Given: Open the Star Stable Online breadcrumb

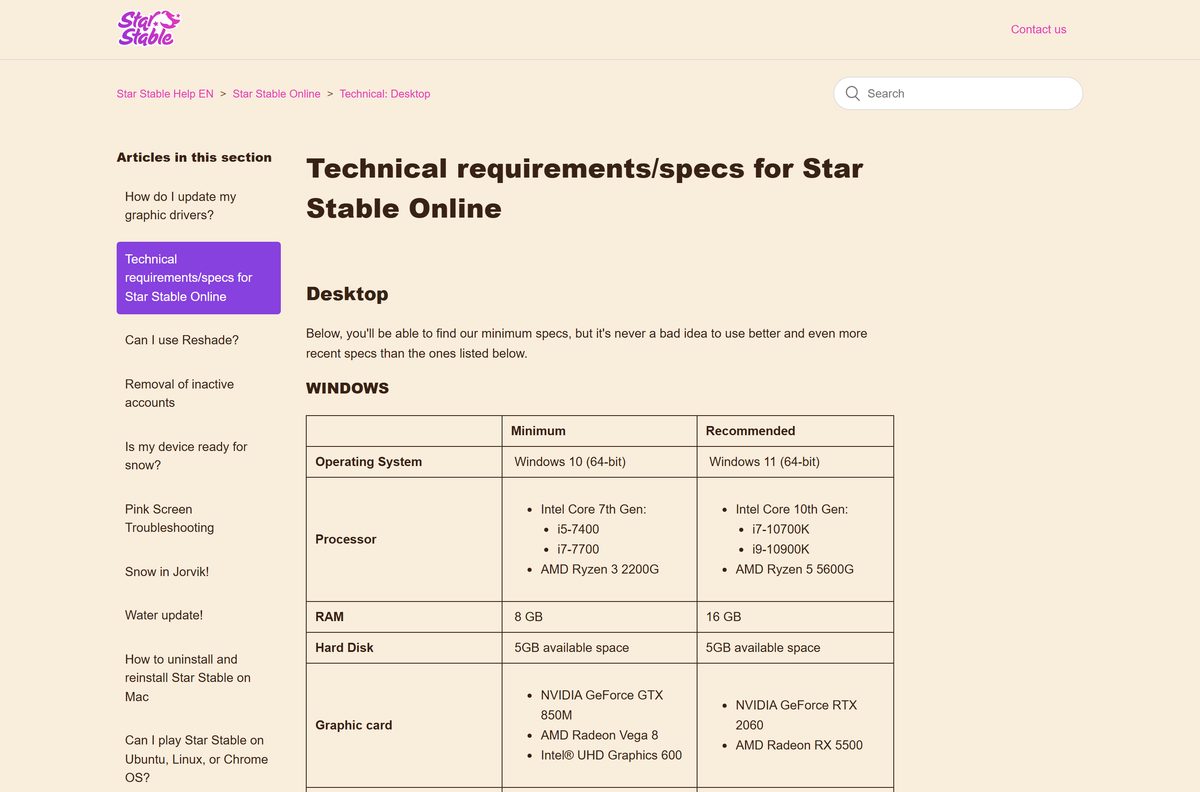Looking at the screenshot, I should (277, 94).
